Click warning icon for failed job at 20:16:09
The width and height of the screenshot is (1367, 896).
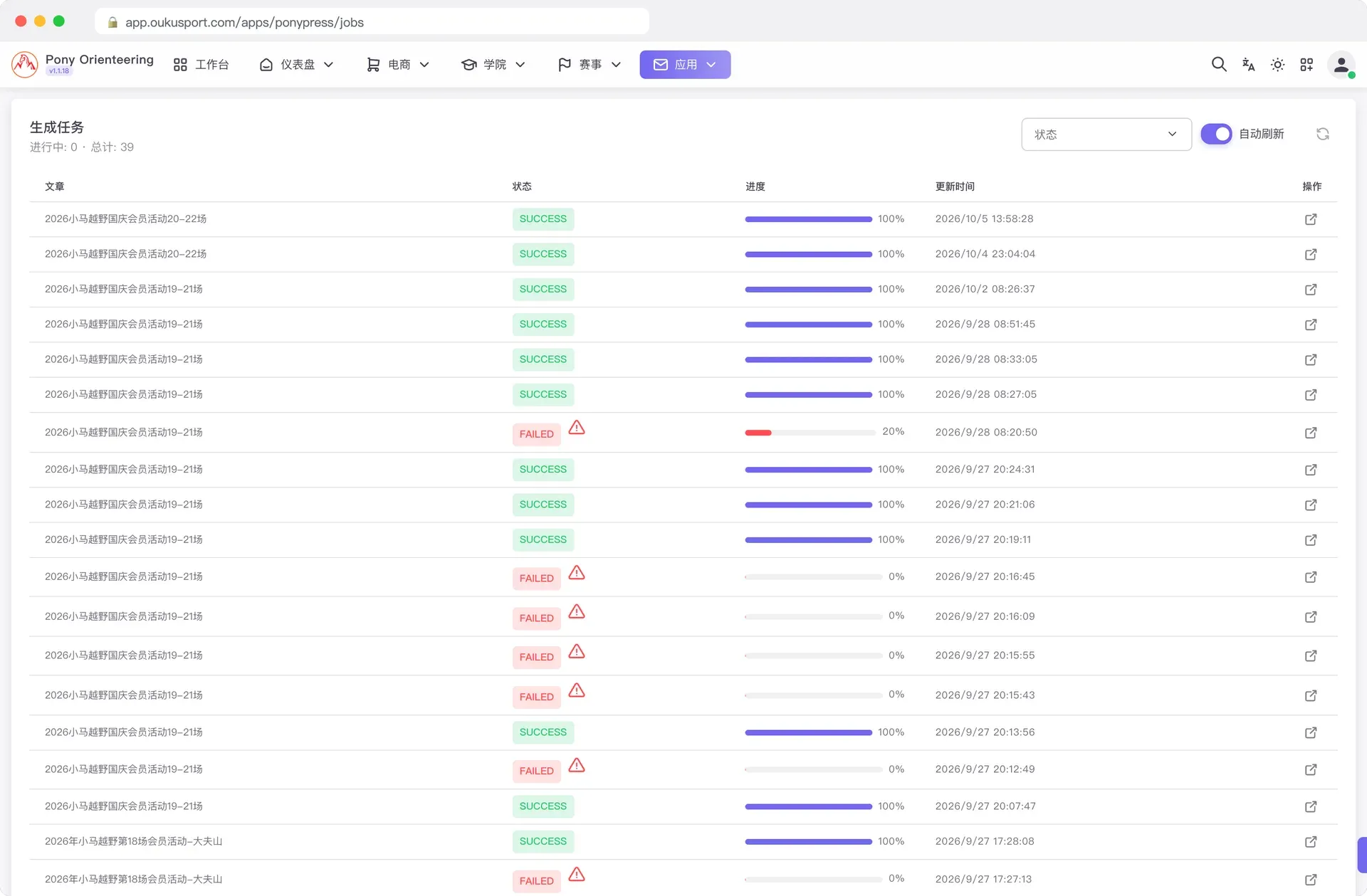(577, 611)
